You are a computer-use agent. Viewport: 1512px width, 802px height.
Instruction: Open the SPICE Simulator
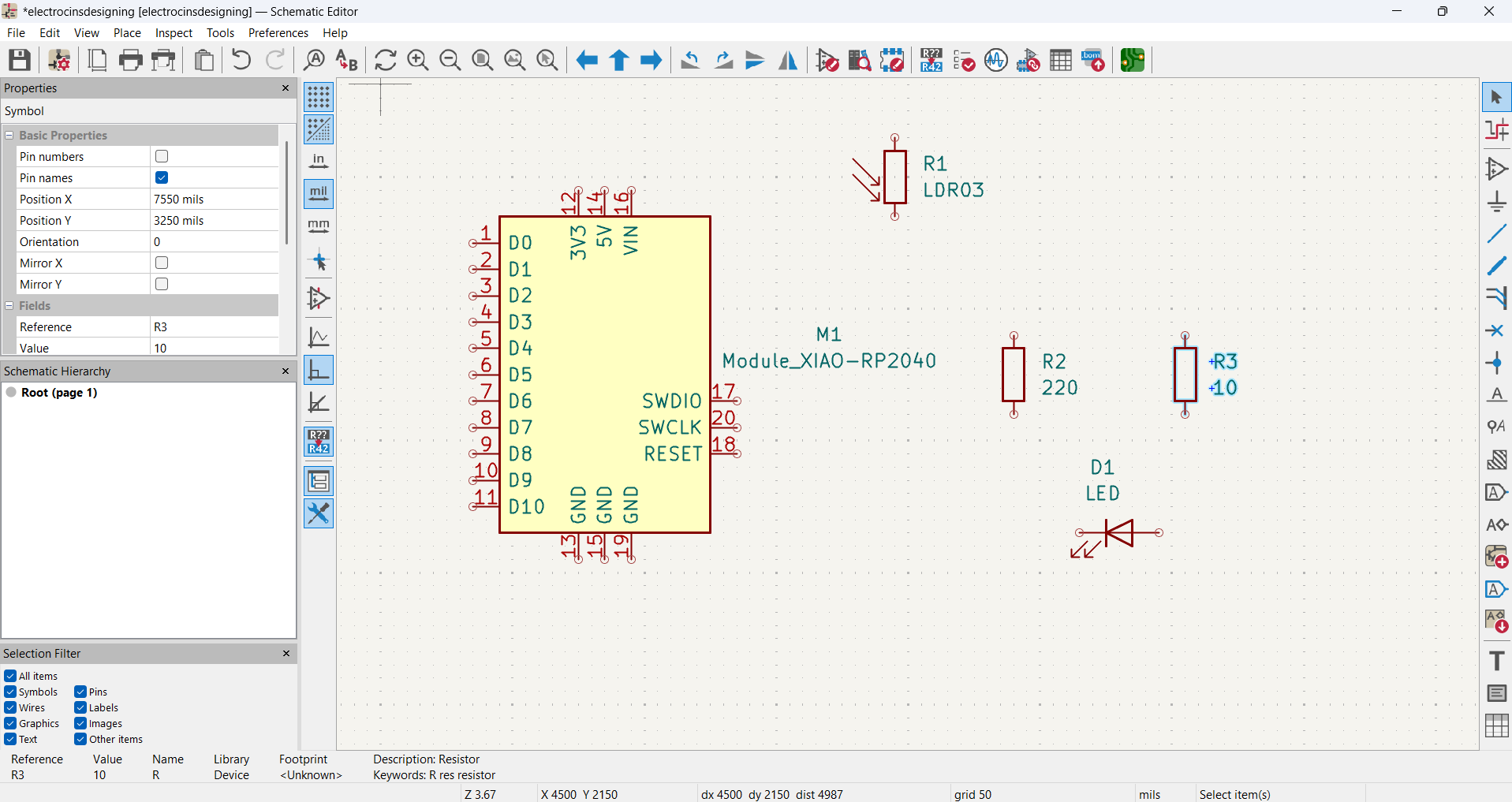point(996,60)
